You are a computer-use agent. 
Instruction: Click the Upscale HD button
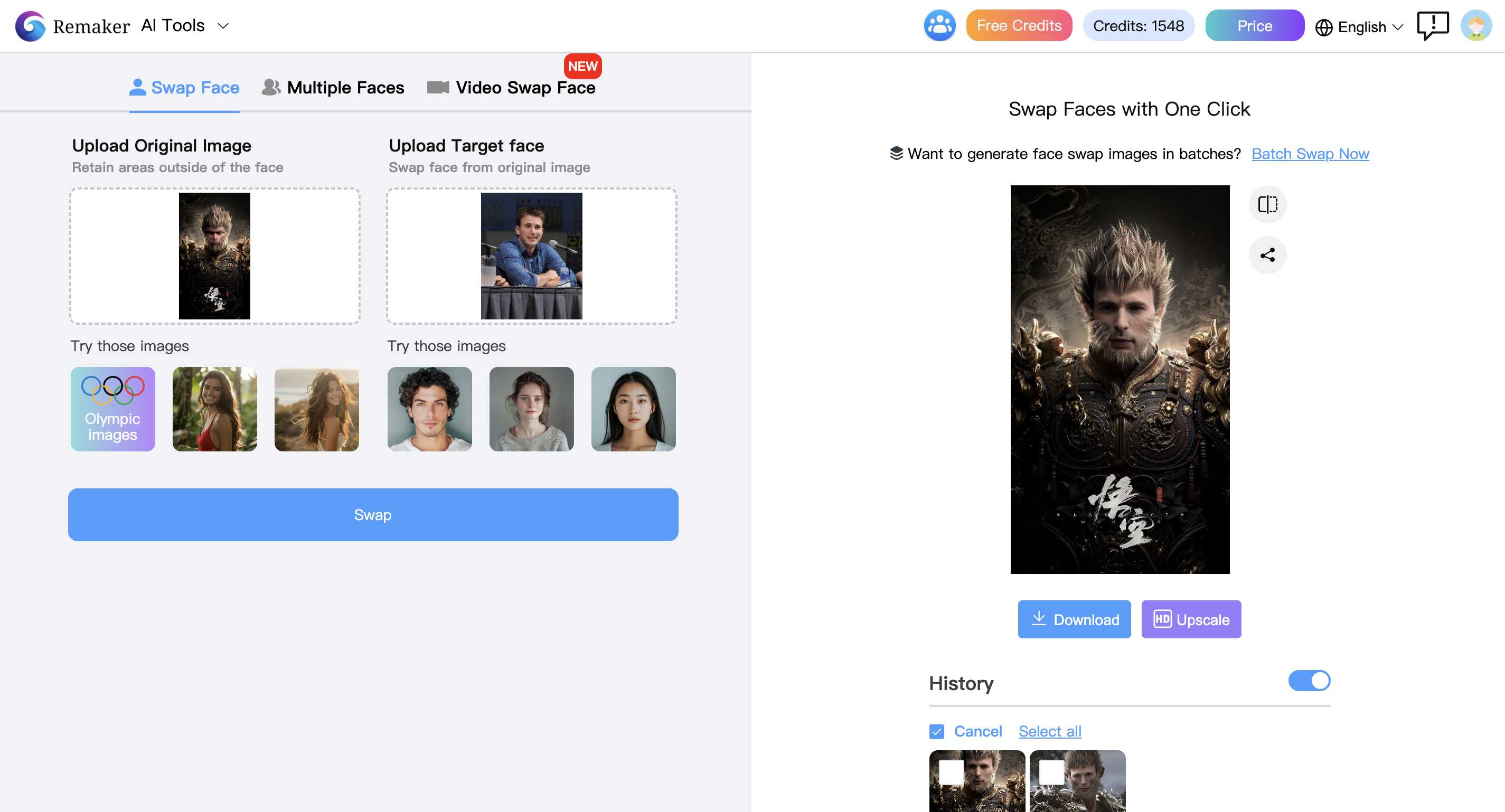(1191, 619)
